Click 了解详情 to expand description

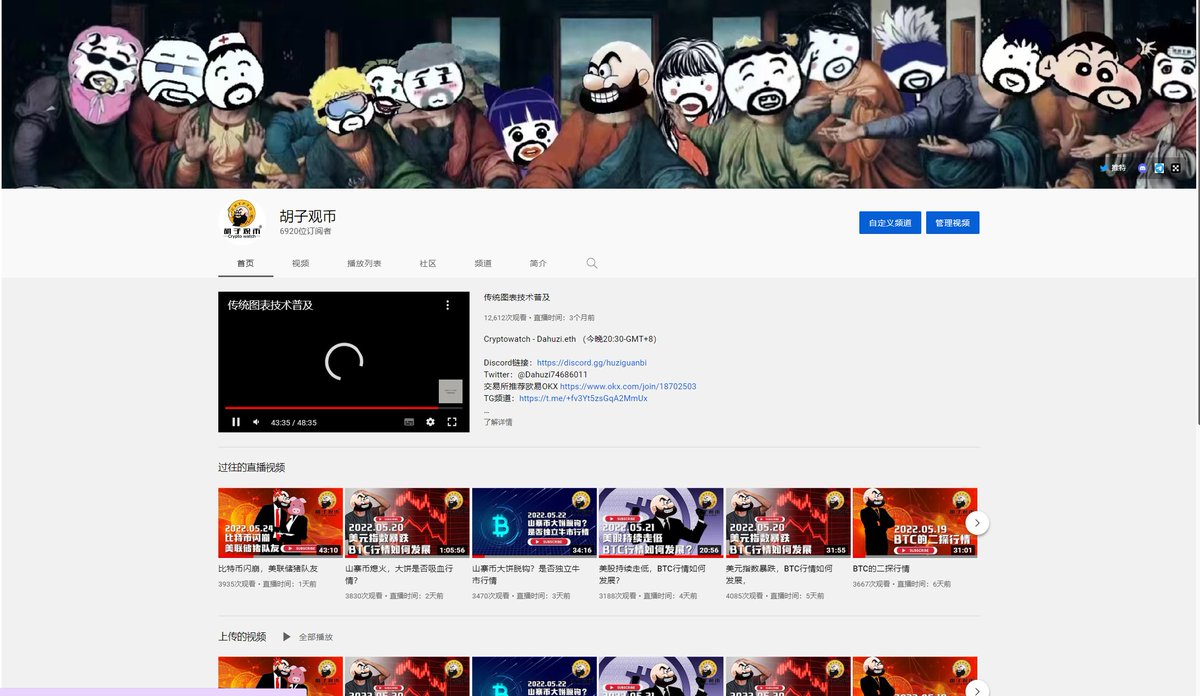[x=498, y=422]
